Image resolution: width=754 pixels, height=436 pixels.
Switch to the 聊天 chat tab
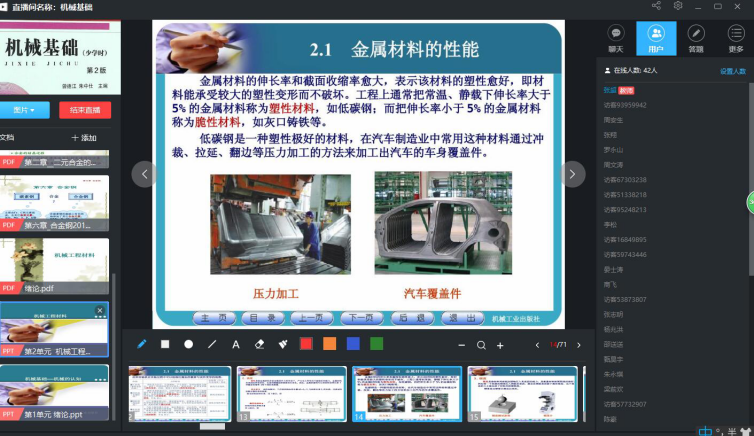pos(616,37)
